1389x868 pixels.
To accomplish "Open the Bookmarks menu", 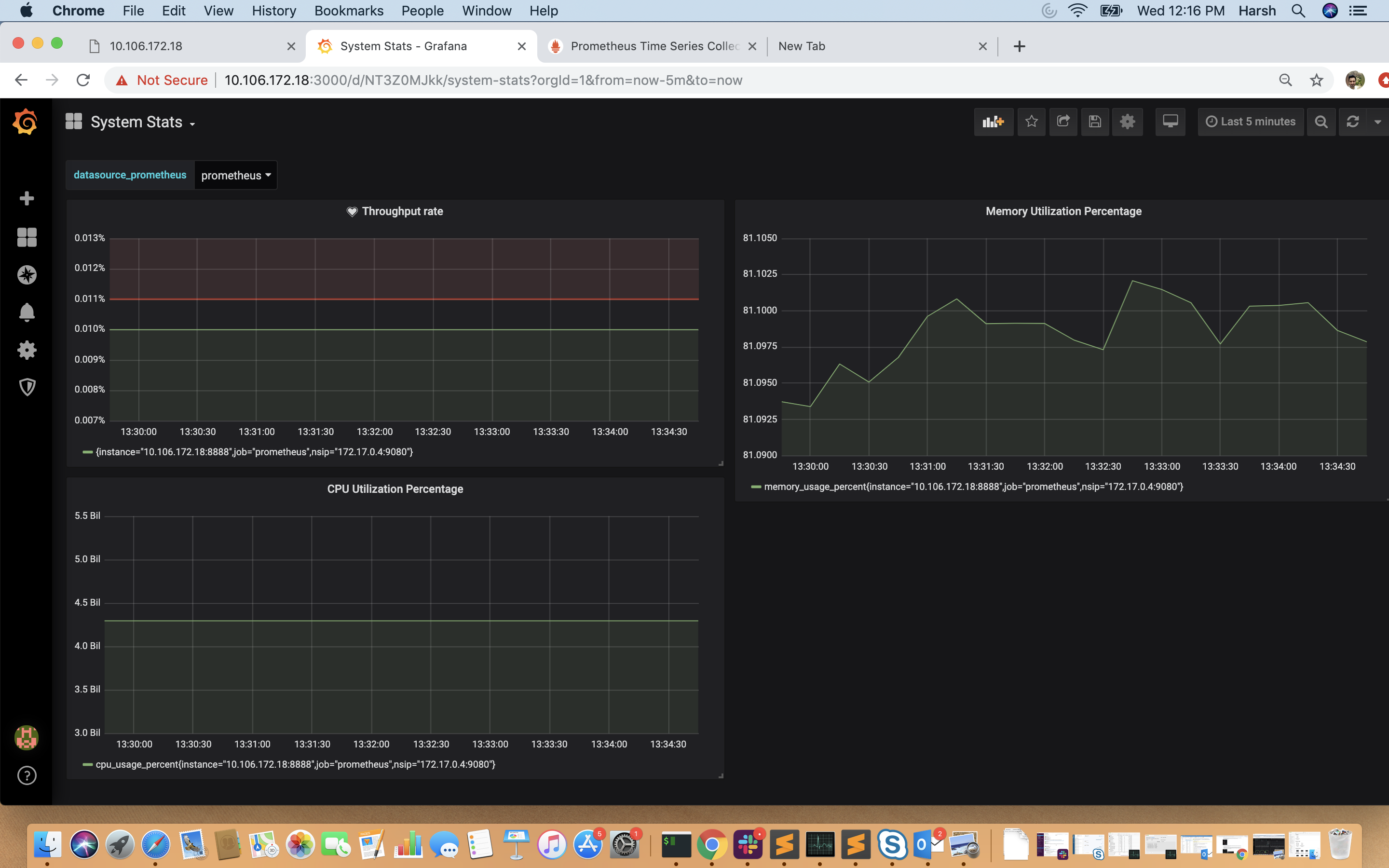I will pyautogui.click(x=348, y=10).
